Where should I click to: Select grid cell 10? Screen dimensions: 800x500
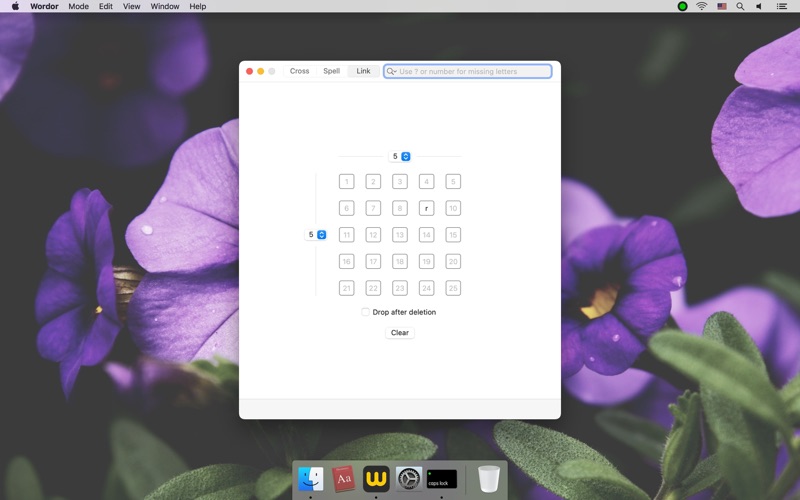click(453, 208)
